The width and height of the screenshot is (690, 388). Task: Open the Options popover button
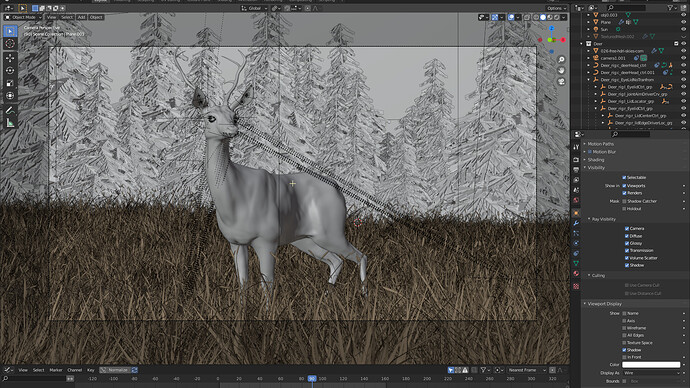(556, 8)
